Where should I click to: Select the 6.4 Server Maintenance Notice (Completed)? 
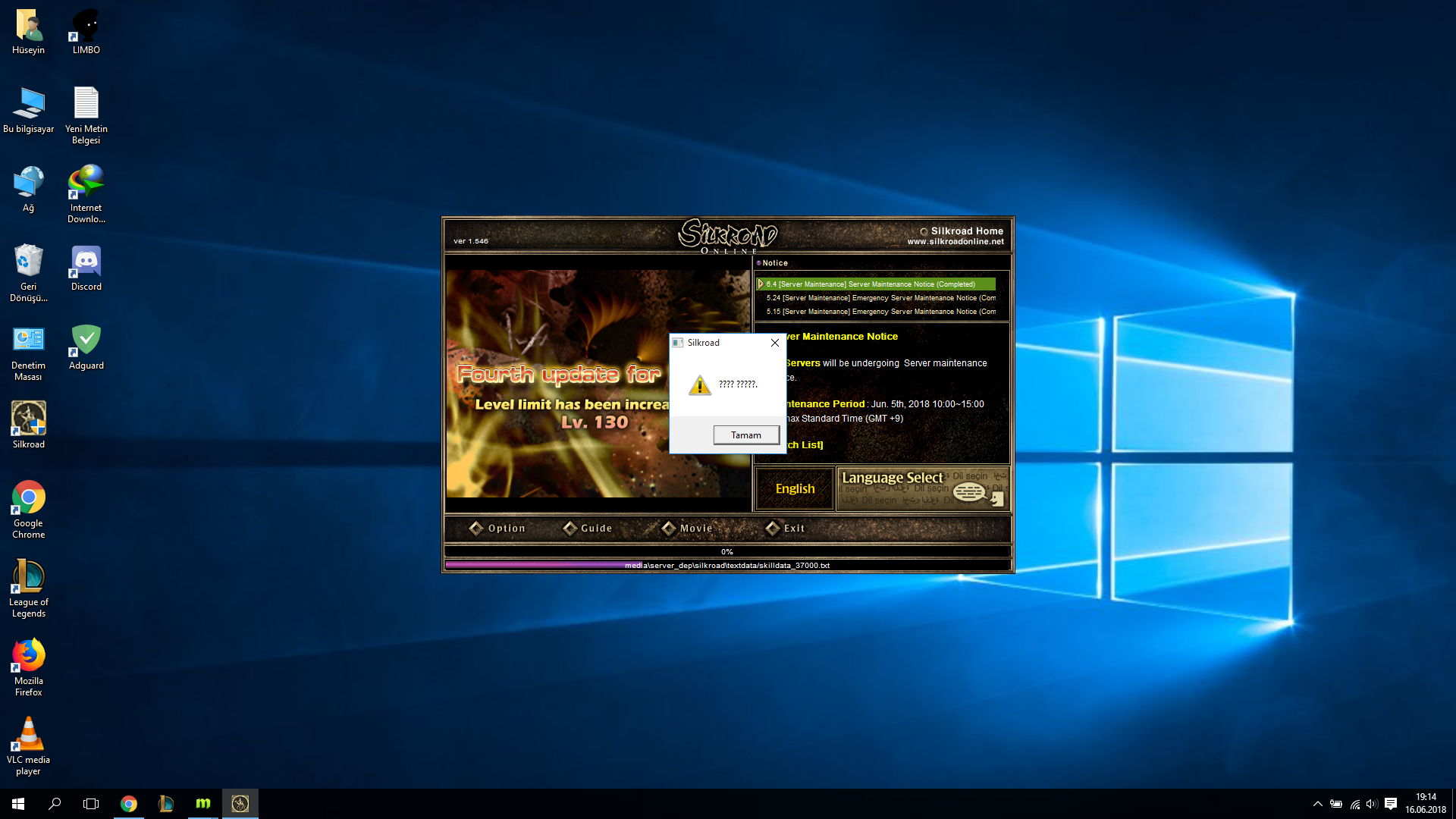877,284
